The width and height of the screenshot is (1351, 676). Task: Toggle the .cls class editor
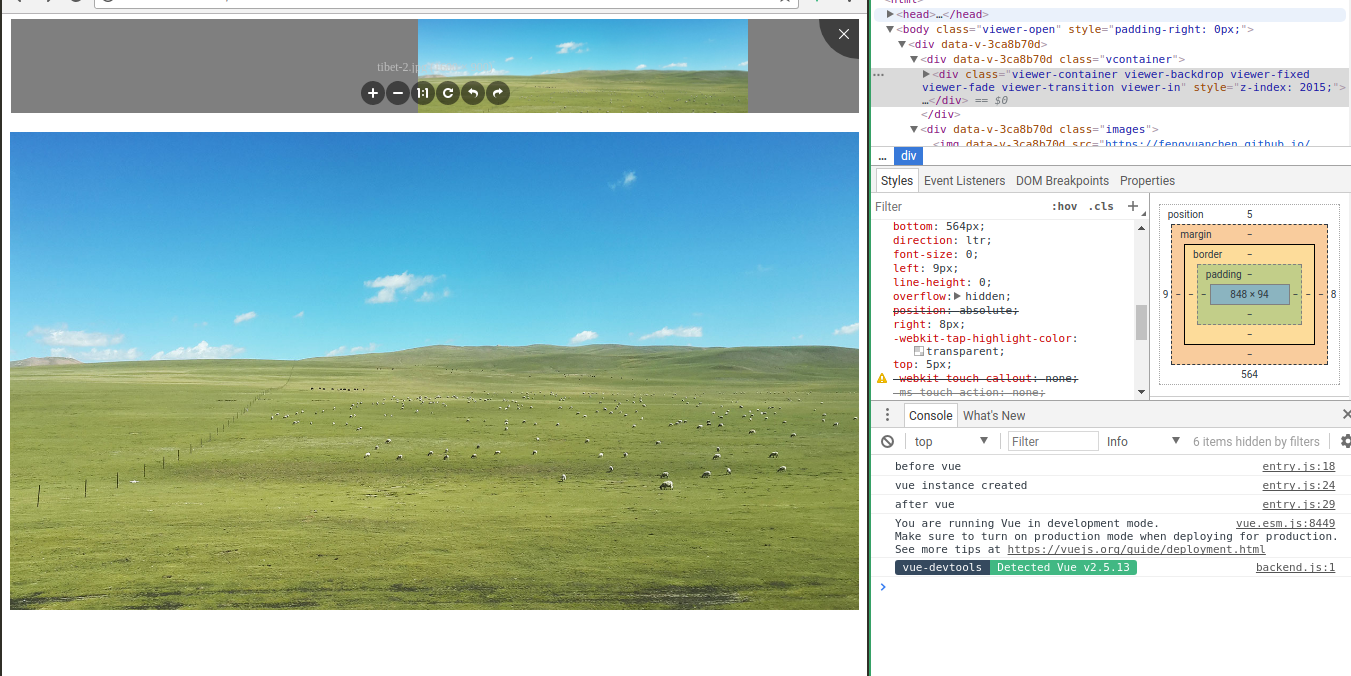pyautogui.click(x=1100, y=206)
